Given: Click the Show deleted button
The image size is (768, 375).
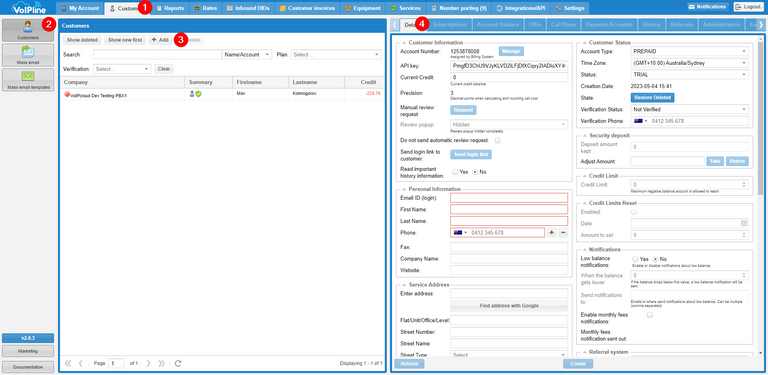Looking at the screenshot, I should [82, 40].
